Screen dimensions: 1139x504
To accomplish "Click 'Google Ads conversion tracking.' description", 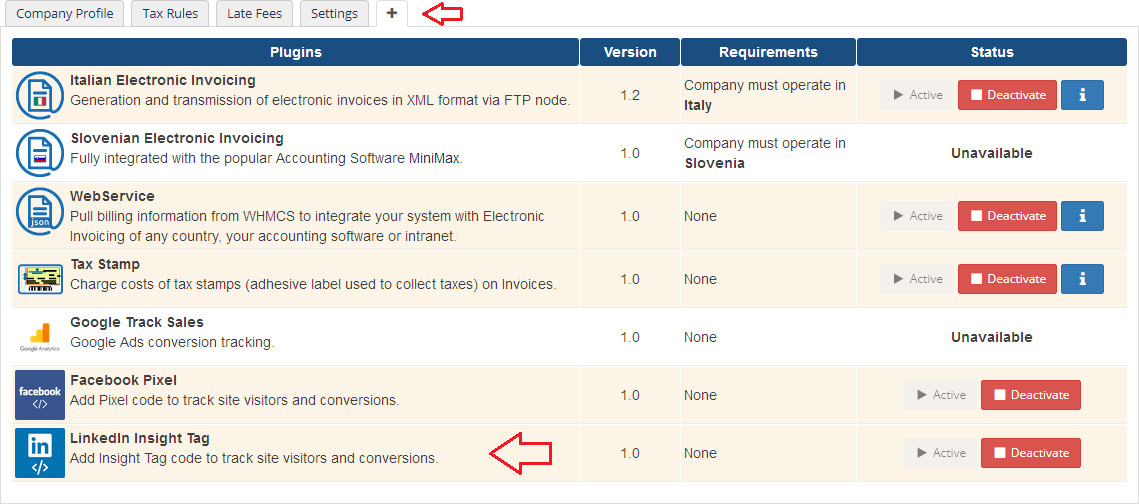I will [x=172, y=343].
